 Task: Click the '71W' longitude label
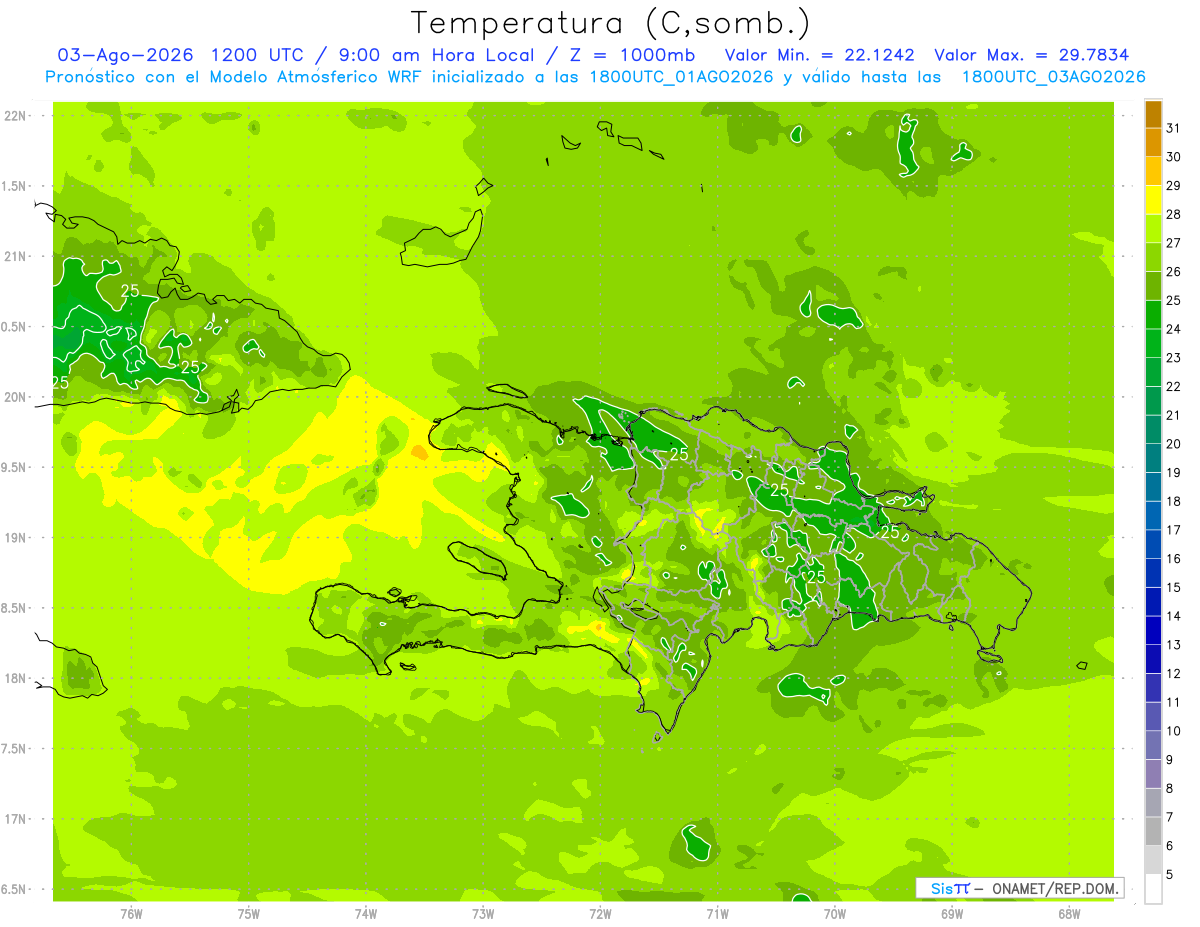(717, 914)
